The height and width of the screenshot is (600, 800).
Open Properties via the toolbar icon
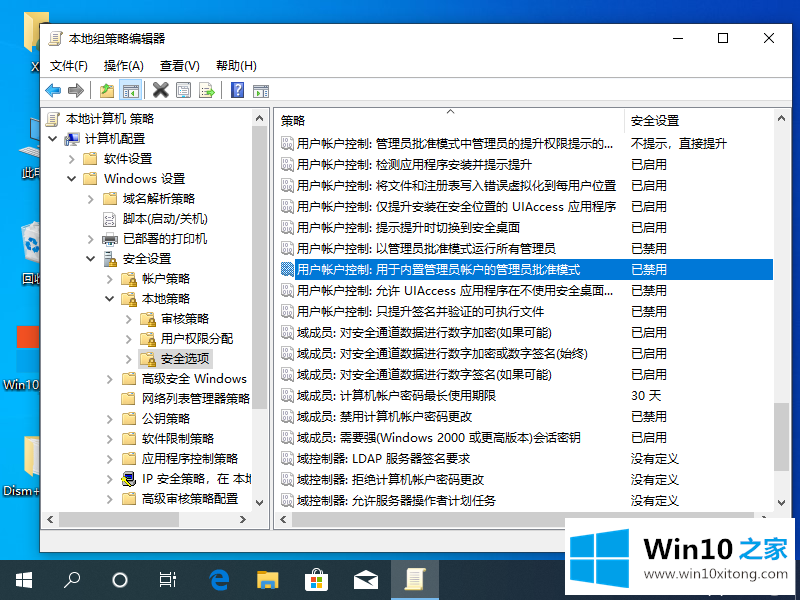click(x=184, y=91)
